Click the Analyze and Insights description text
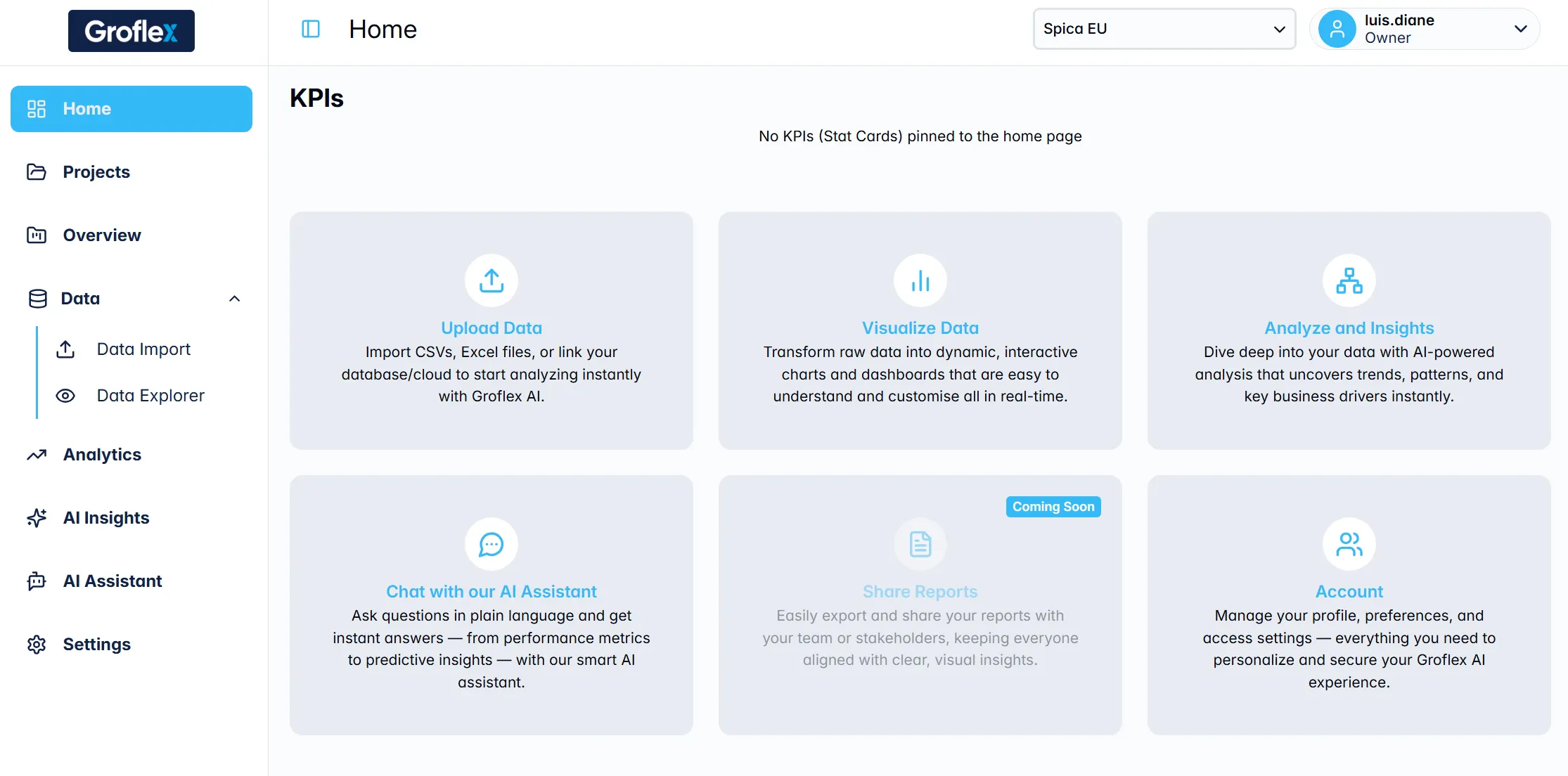Viewport: 1568px width, 776px height. pos(1349,374)
